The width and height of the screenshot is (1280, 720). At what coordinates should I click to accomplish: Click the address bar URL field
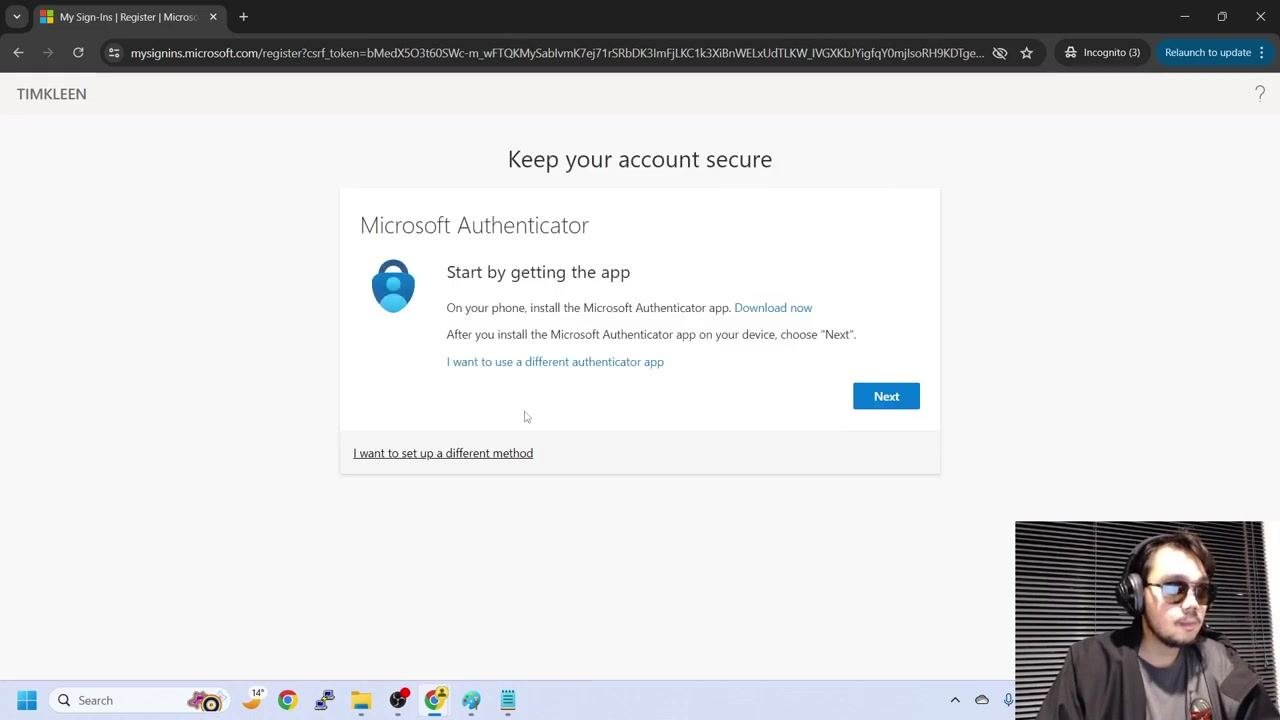(557, 53)
